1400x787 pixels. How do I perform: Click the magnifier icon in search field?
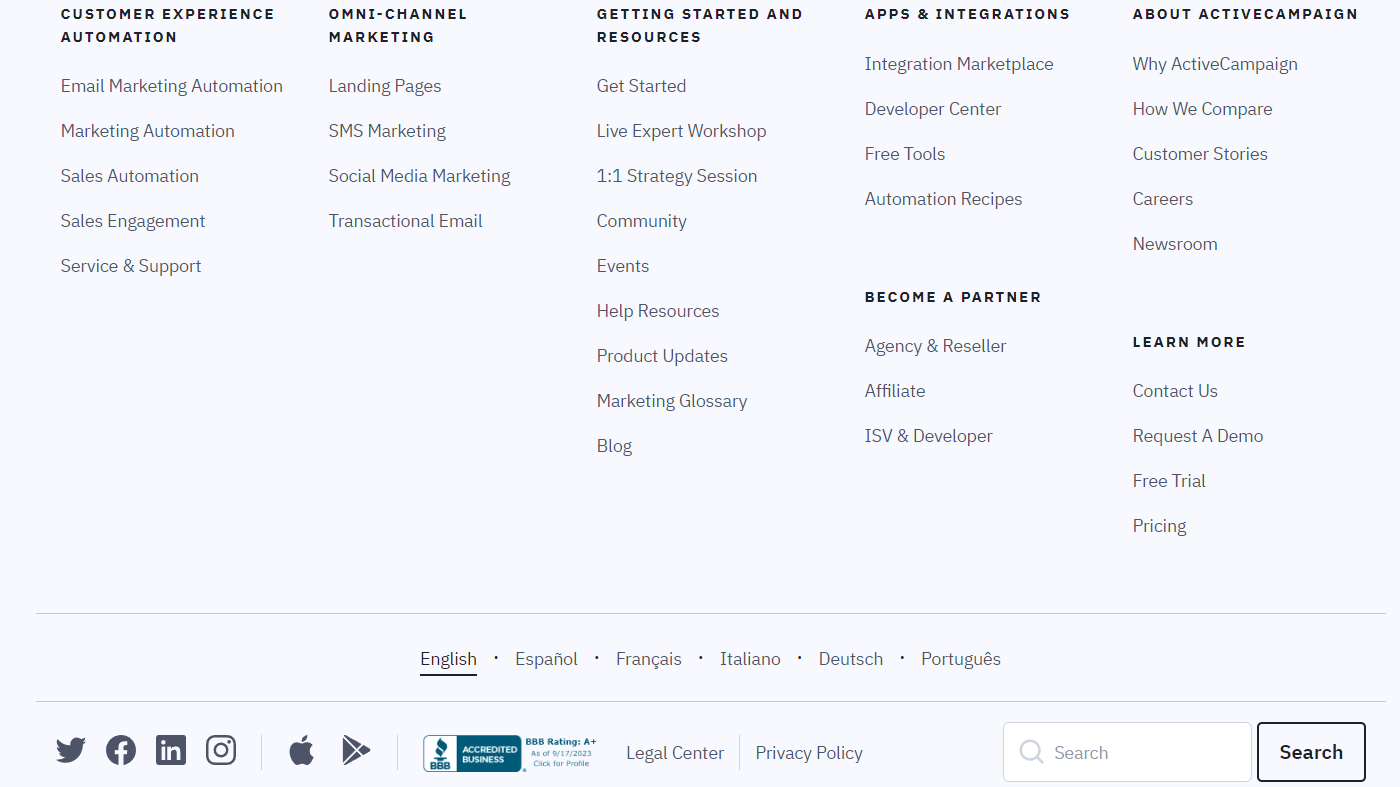[1031, 752]
